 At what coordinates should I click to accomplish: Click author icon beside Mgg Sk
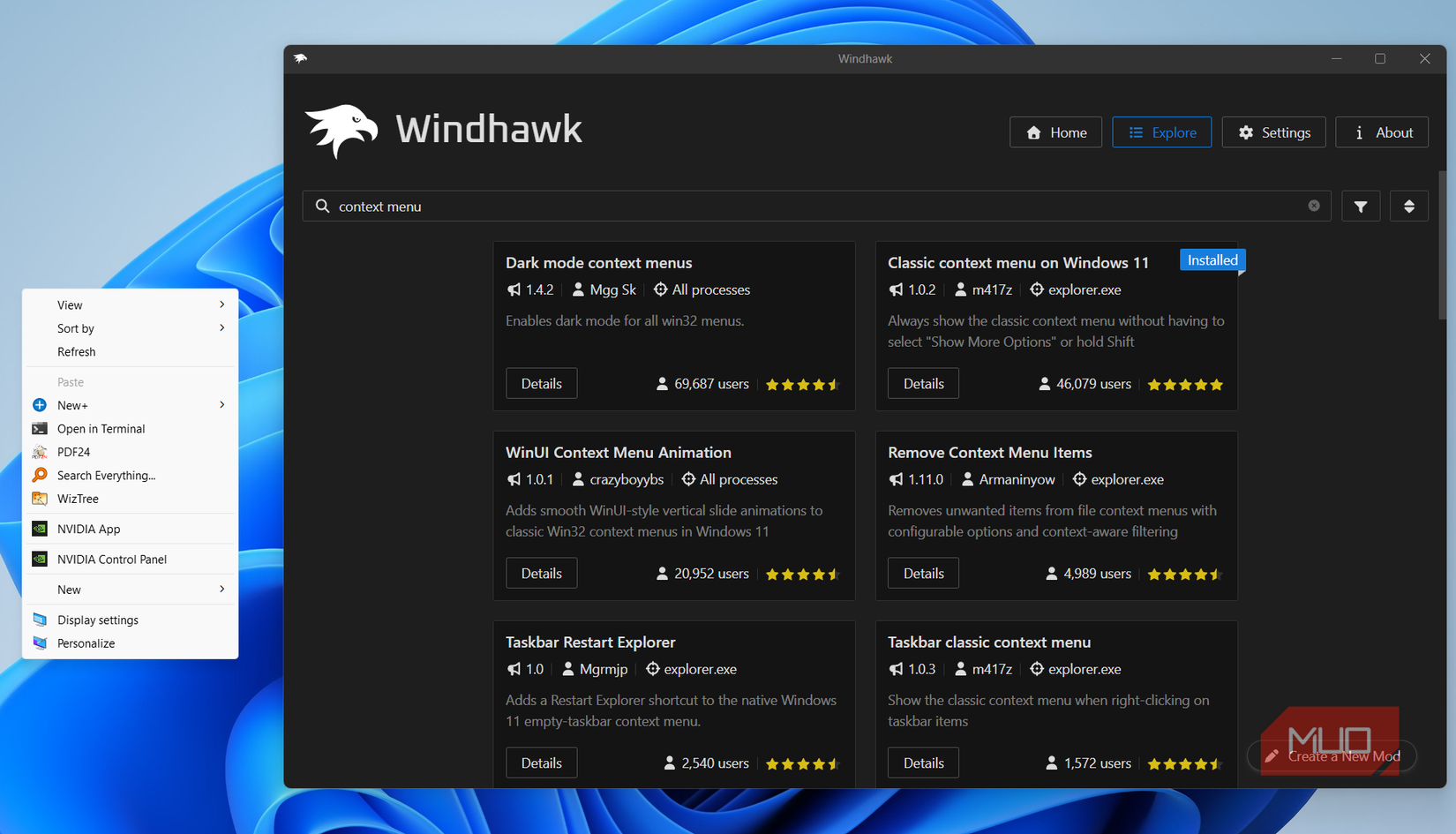click(578, 289)
